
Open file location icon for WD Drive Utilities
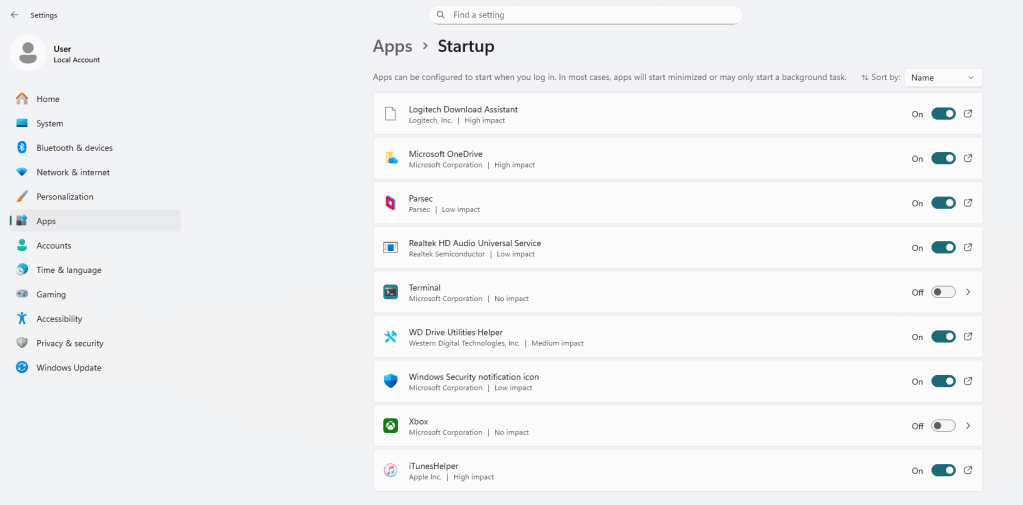(968, 337)
